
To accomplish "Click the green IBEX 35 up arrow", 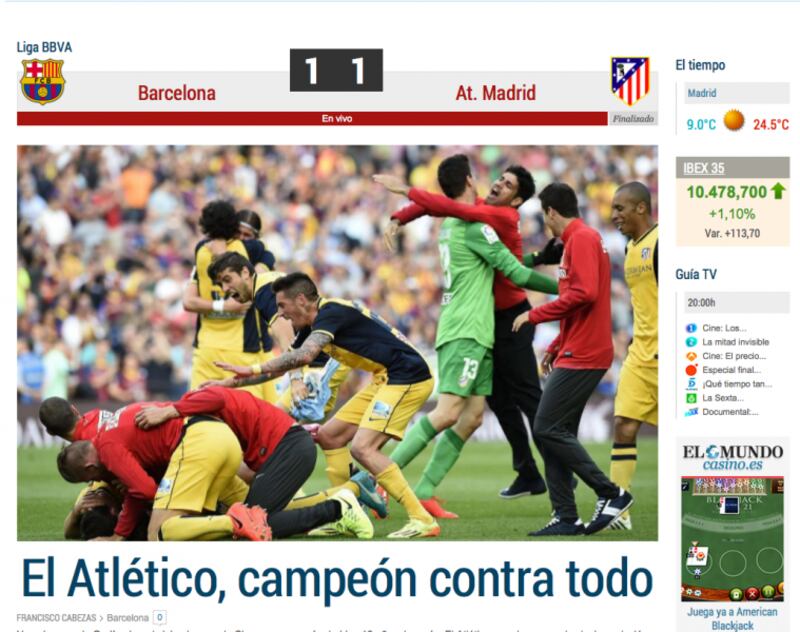I will (x=778, y=191).
